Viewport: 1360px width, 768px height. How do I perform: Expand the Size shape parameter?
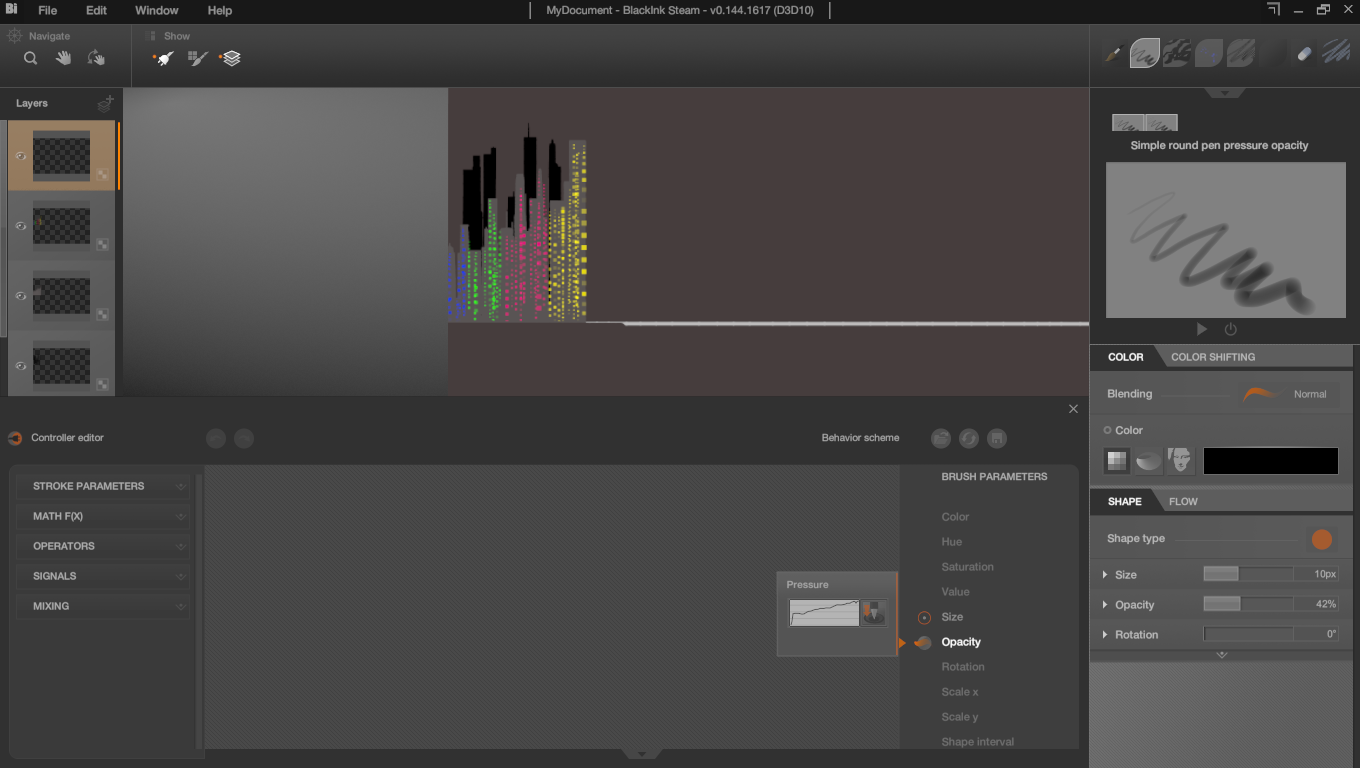click(1105, 575)
